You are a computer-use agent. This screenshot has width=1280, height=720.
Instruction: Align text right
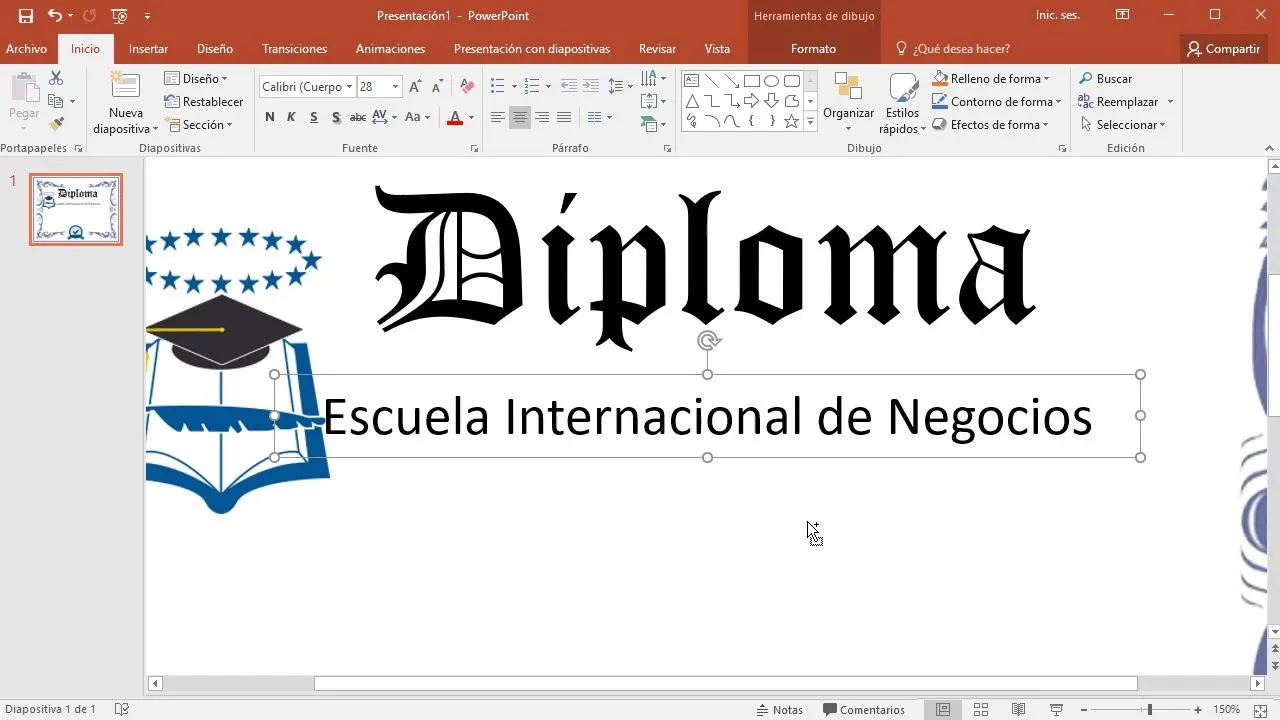[x=542, y=117]
